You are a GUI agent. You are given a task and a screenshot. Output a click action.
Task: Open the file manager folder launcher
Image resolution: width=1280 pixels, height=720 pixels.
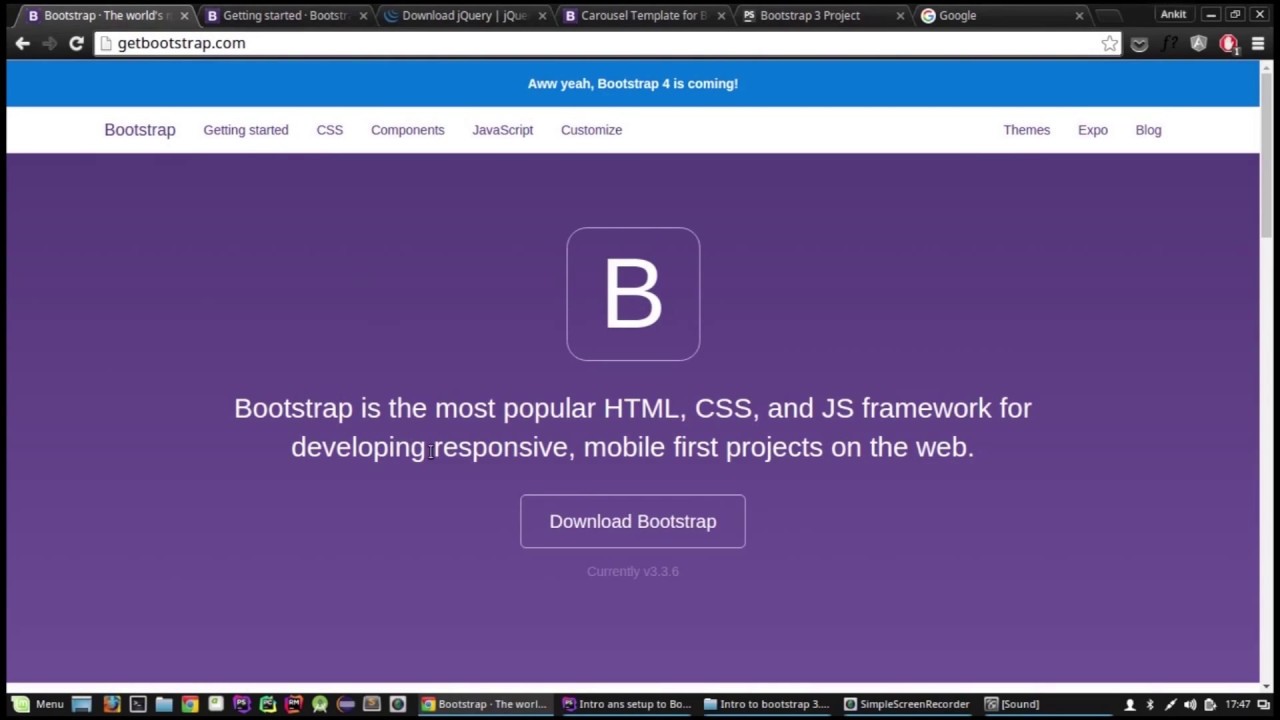pyautogui.click(x=164, y=704)
